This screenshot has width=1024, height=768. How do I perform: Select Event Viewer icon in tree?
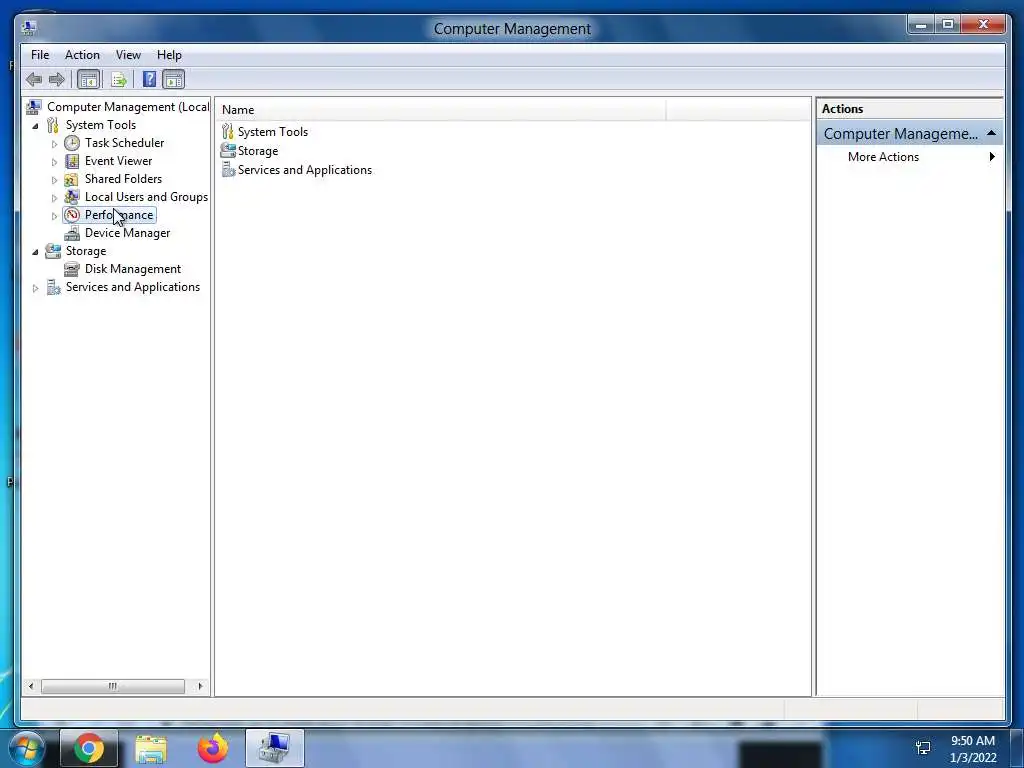click(72, 161)
